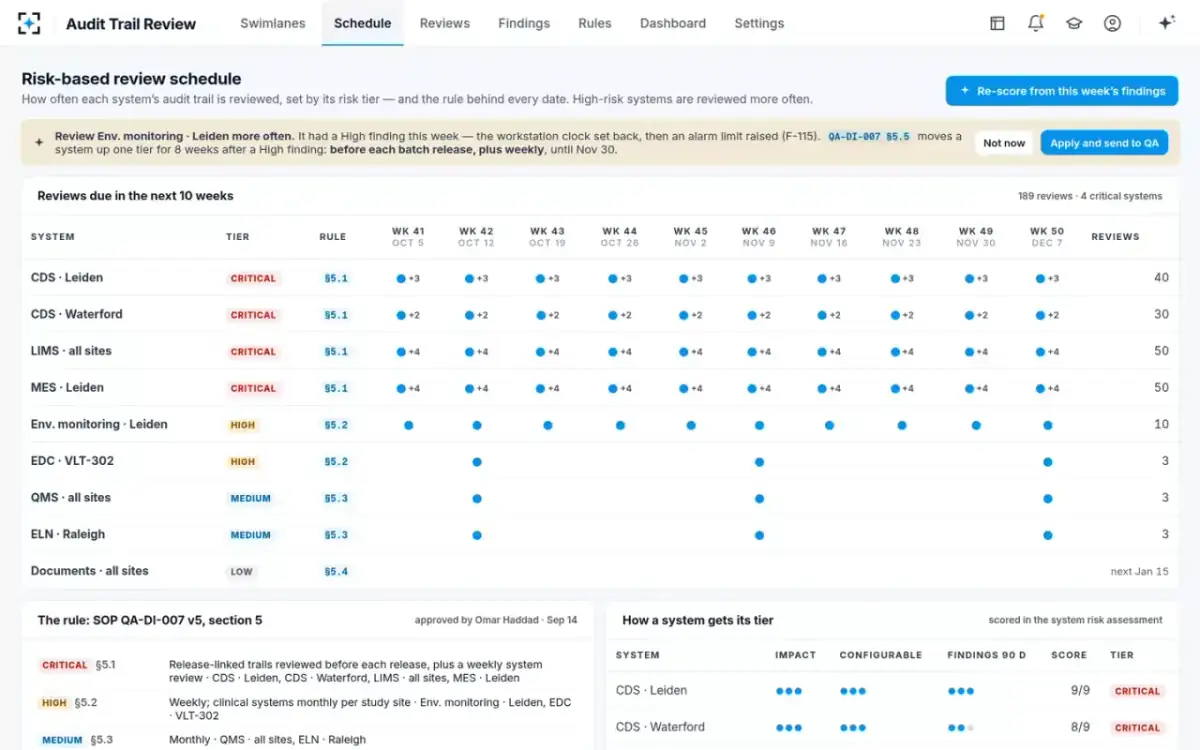Click the LOW tier badge for Documents · all sites
The height and width of the screenshot is (750, 1200).
(x=242, y=572)
